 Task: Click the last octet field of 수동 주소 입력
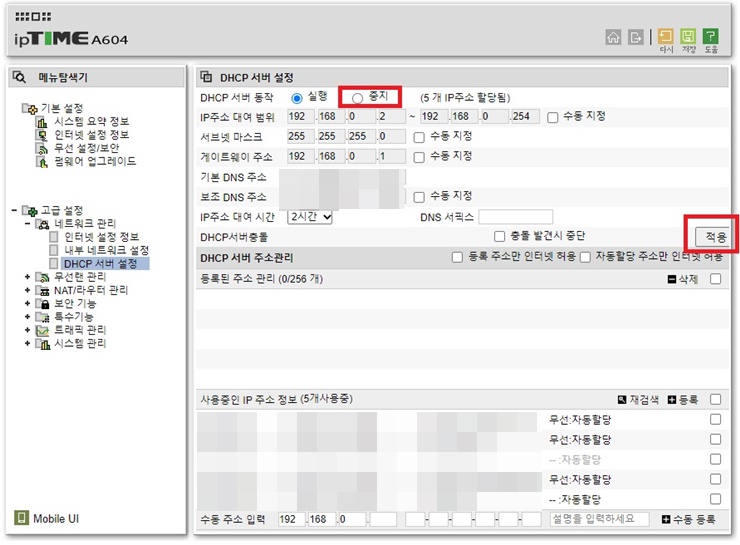point(383,520)
